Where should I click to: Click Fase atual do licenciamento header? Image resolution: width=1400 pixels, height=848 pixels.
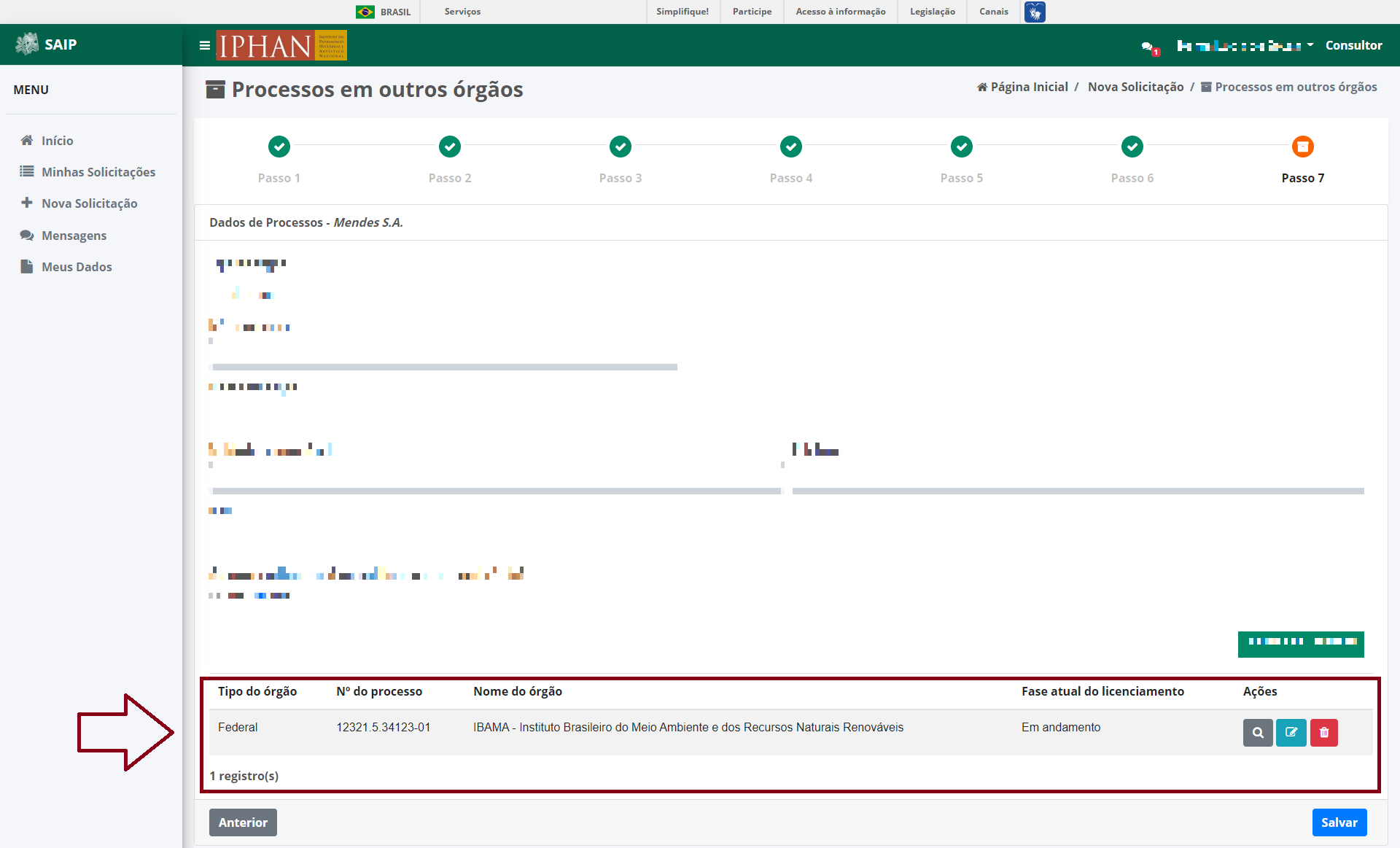point(1102,691)
